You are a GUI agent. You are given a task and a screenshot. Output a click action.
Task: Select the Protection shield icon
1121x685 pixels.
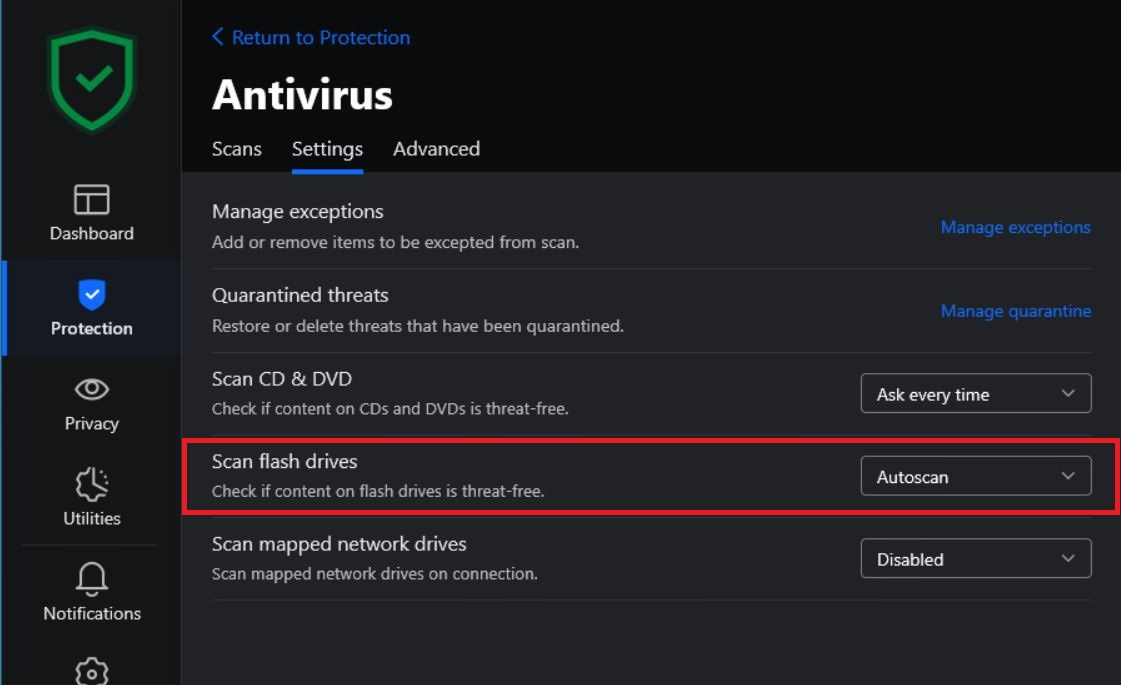click(x=92, y=294)
